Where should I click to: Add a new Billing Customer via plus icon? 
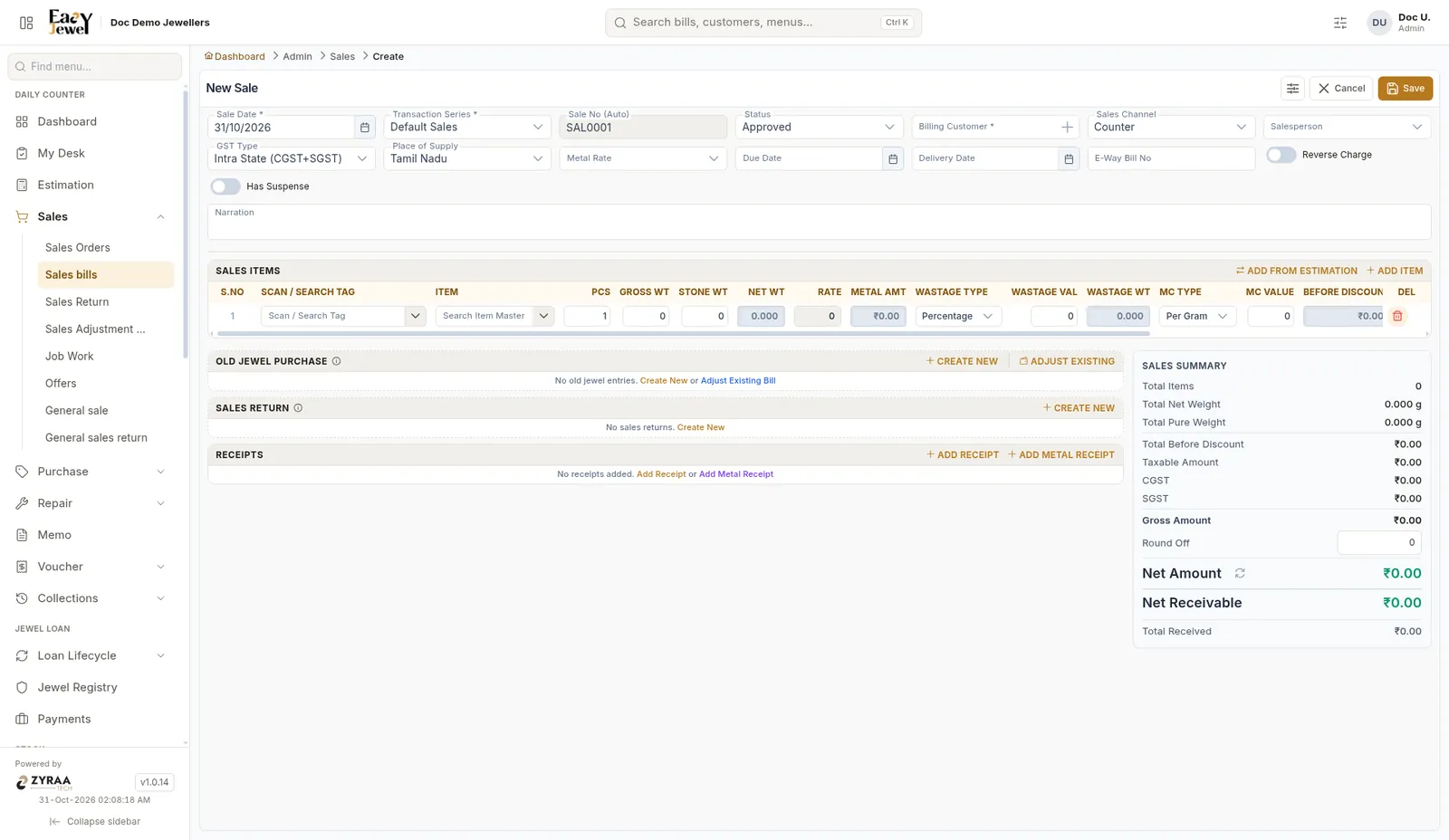[x=1067, y=128]
